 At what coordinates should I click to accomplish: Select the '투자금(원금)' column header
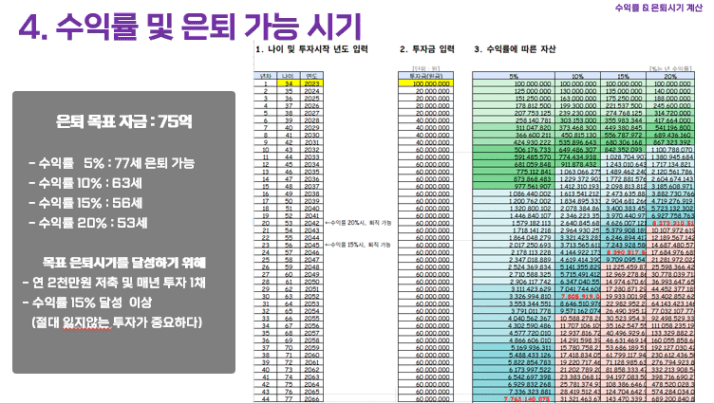(x=426, y=76)
